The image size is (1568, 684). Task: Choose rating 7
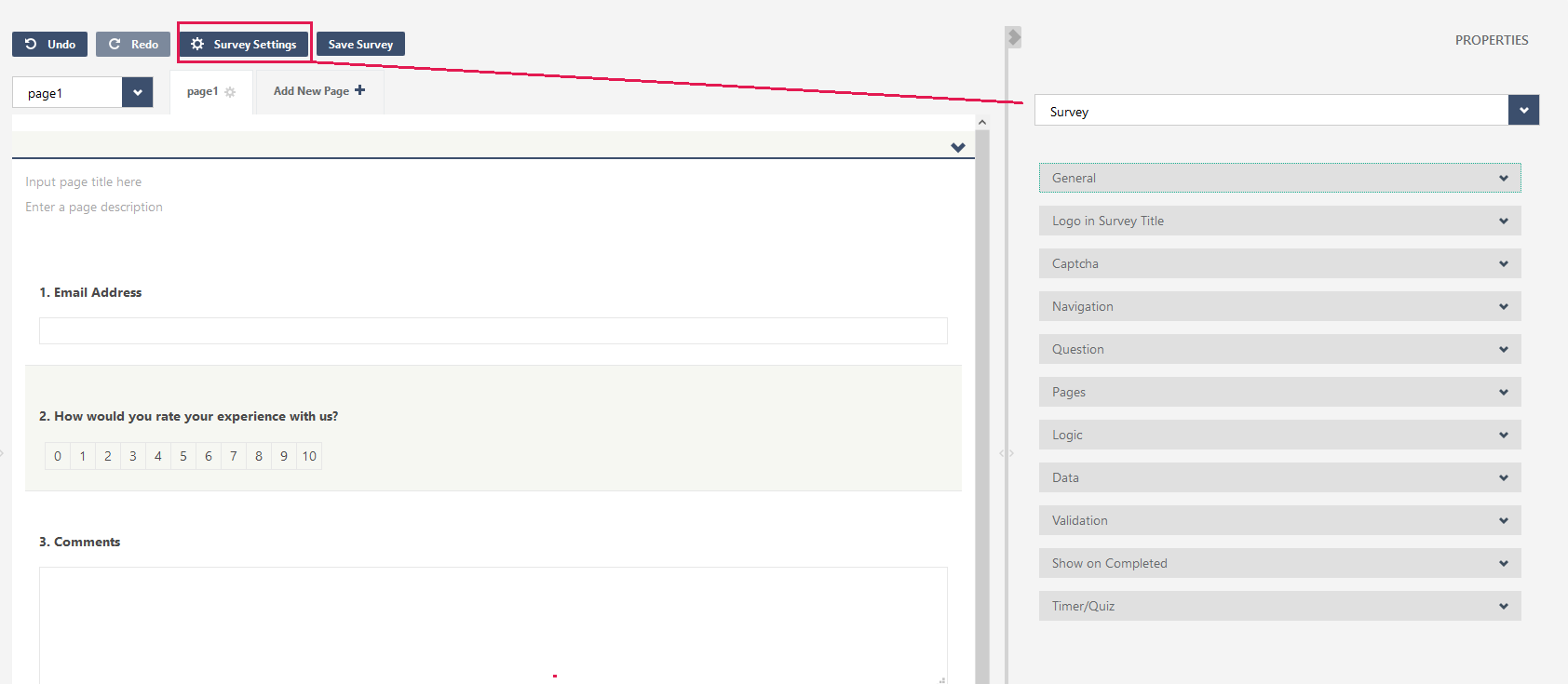point(234,456)
